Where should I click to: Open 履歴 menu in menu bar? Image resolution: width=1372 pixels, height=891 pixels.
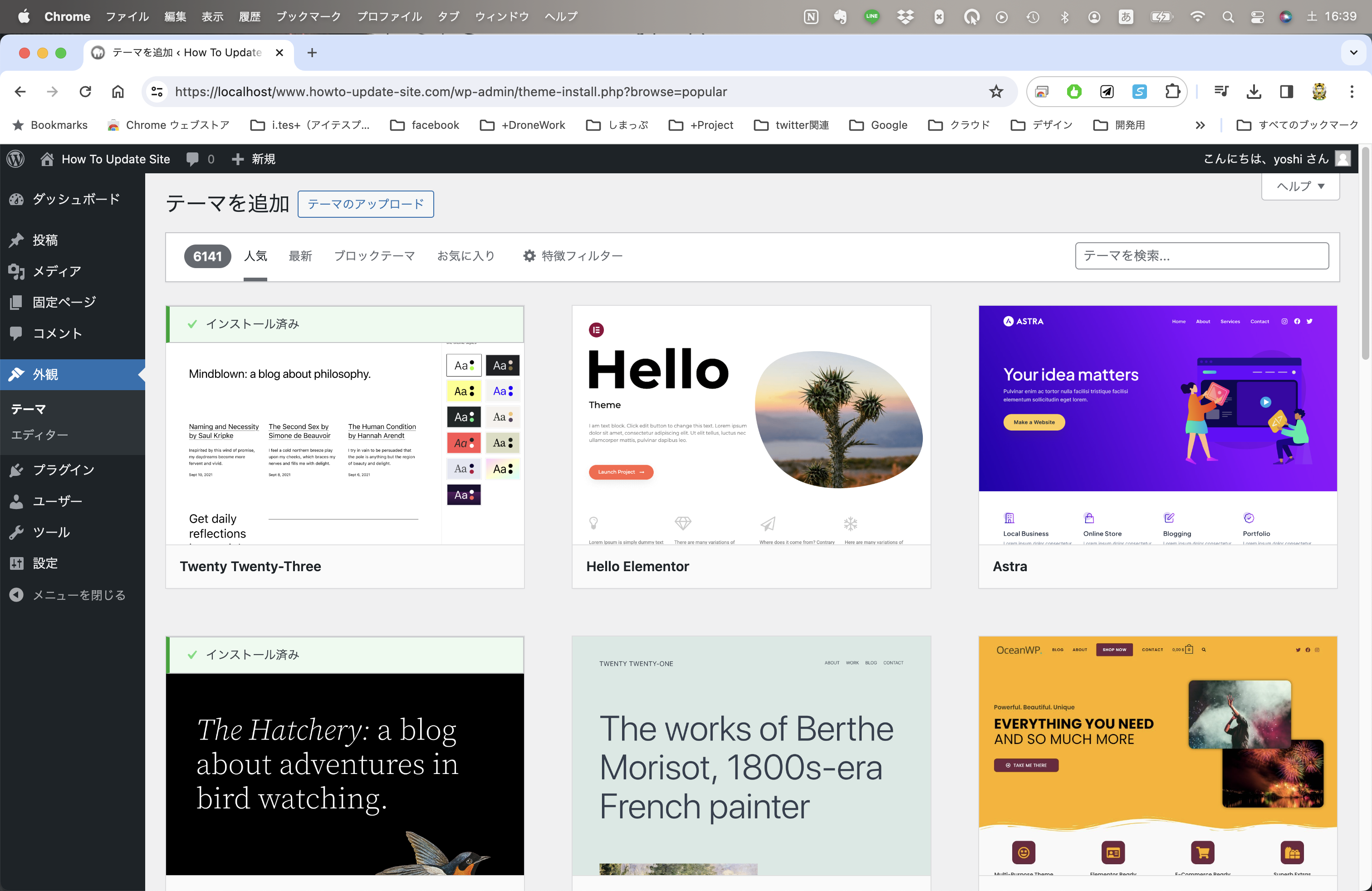click(x=250, y=17)
